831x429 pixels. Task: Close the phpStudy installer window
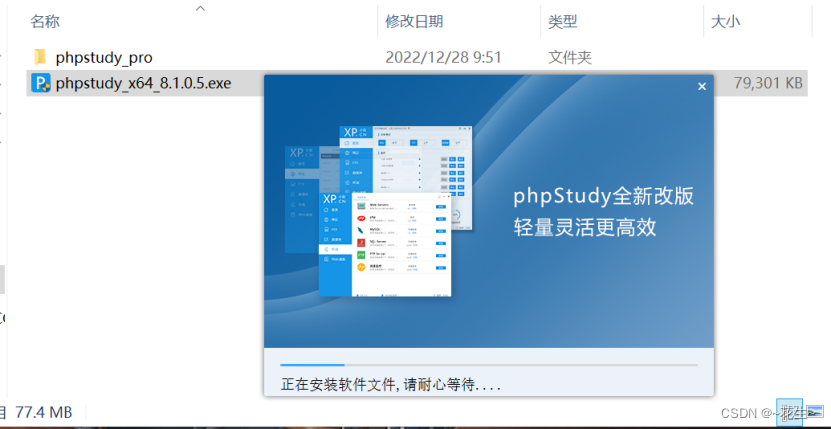[702, 86]
